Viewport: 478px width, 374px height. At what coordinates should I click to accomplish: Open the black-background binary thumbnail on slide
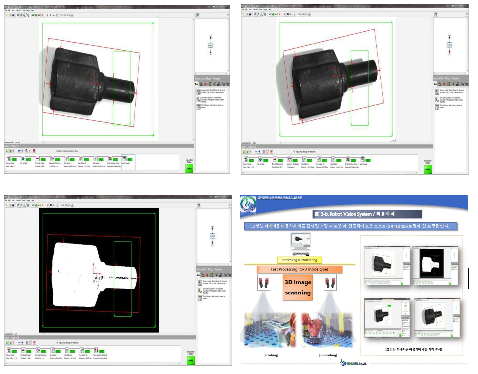[x=435, y=266]
